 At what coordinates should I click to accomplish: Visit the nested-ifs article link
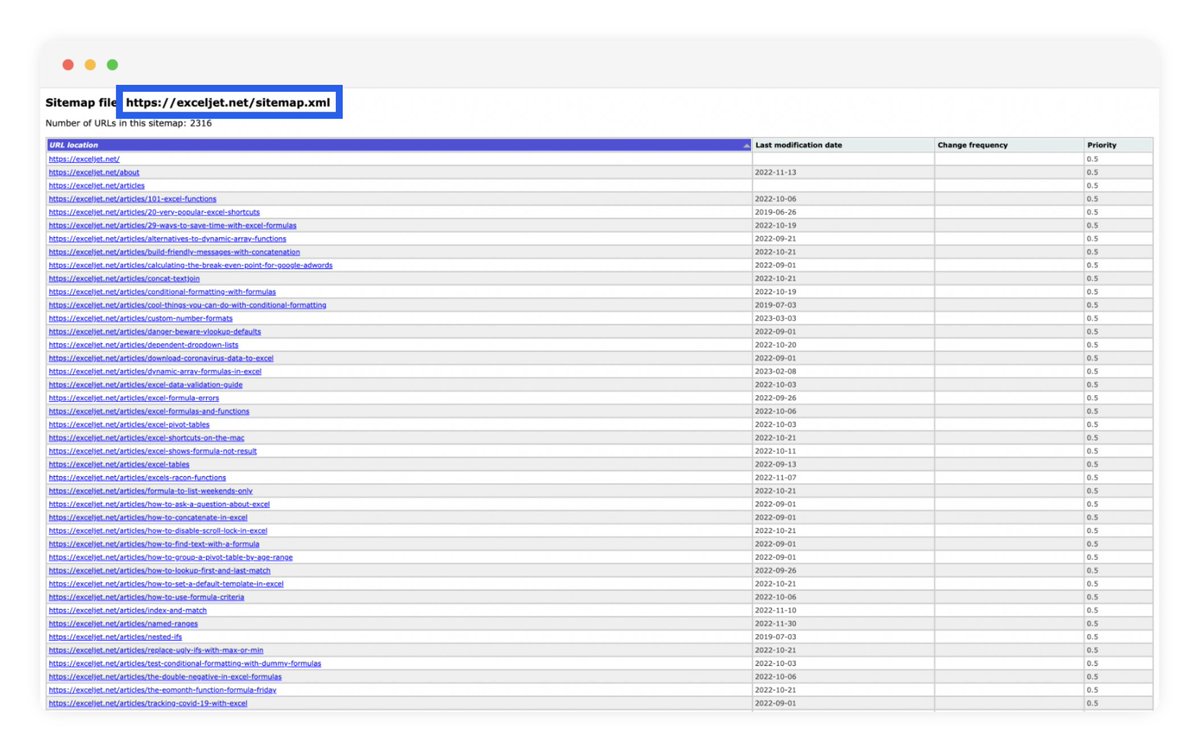pyautogui.click(x=115, y=637)
